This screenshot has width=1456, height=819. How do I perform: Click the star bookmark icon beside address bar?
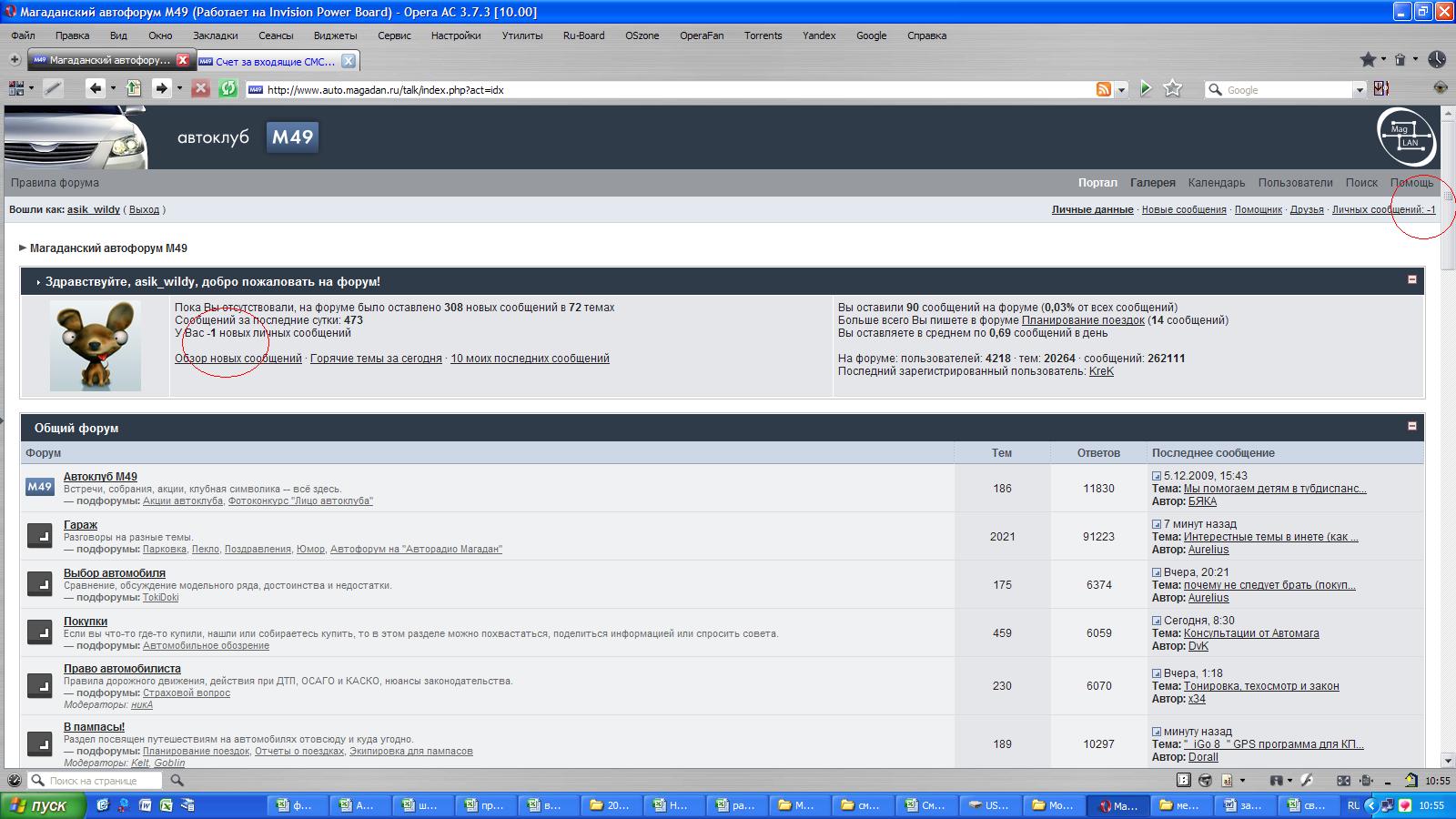click(1173, 88)
